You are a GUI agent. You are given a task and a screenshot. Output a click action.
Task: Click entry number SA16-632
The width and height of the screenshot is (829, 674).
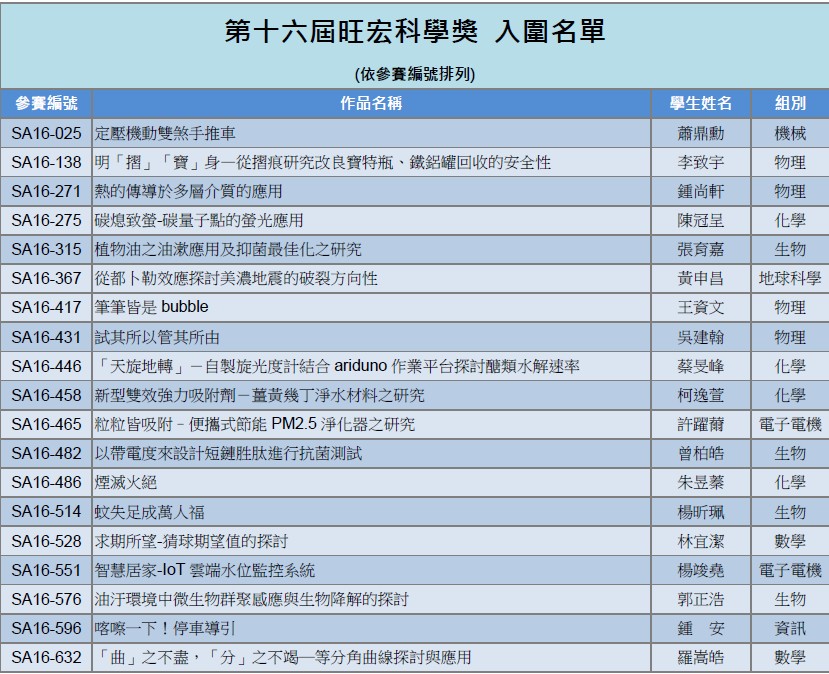tap(46, 658)
